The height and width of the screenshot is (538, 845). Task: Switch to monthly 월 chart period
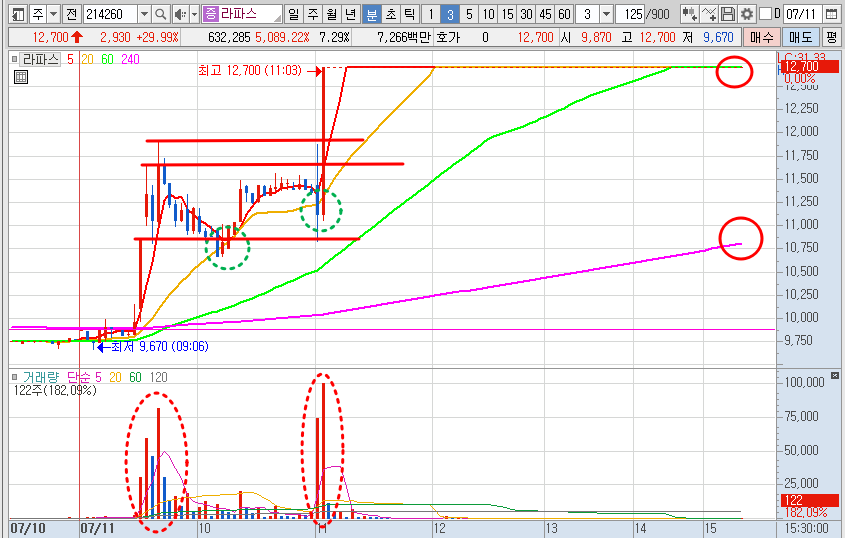(332, 14)
